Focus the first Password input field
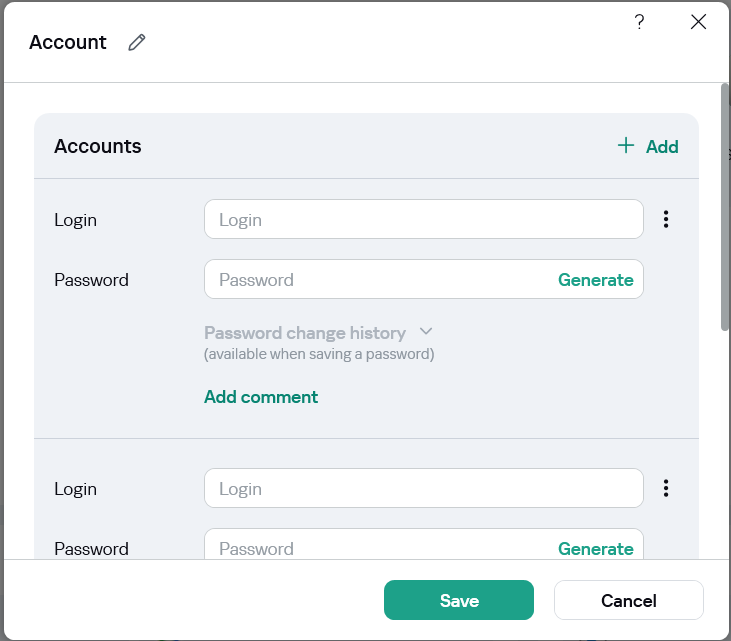Screen dimensions: 731x641 click(x=380, y=280)
